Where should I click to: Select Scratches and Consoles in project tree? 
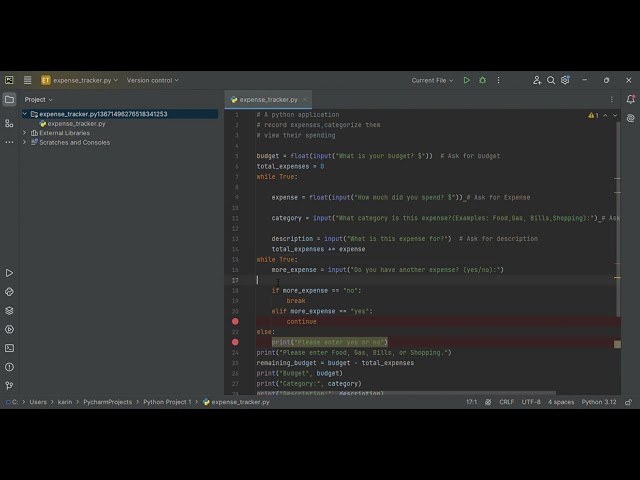(x=71, y=142)
